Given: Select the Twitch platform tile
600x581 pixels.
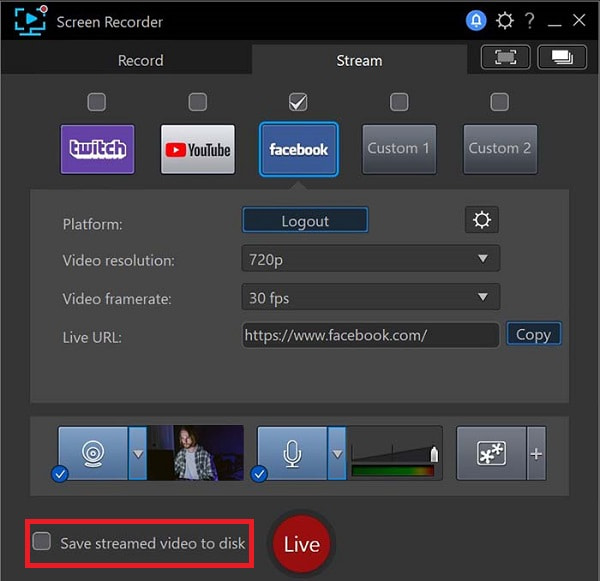Looking at the screenshot, I should 98,149.
